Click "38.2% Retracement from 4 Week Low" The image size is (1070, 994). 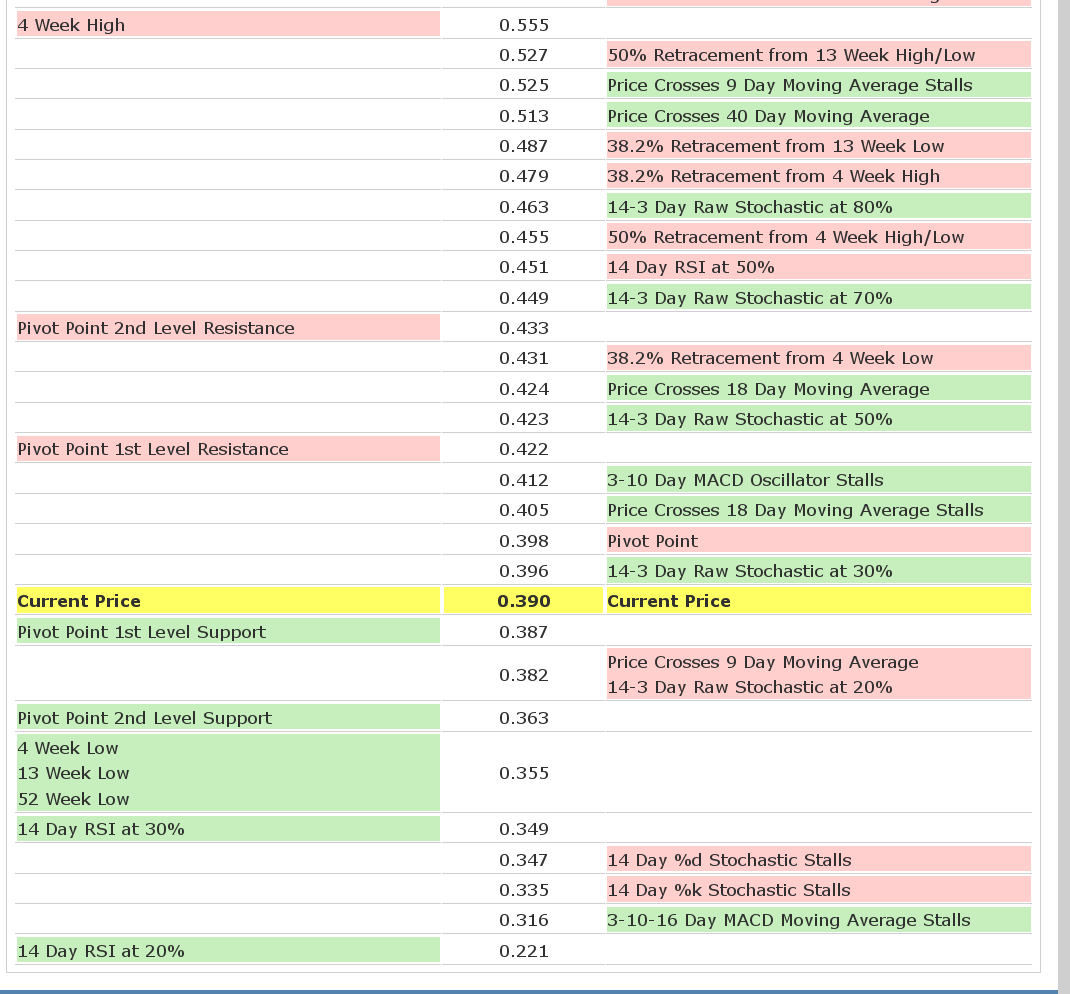[x=770, y=358]
